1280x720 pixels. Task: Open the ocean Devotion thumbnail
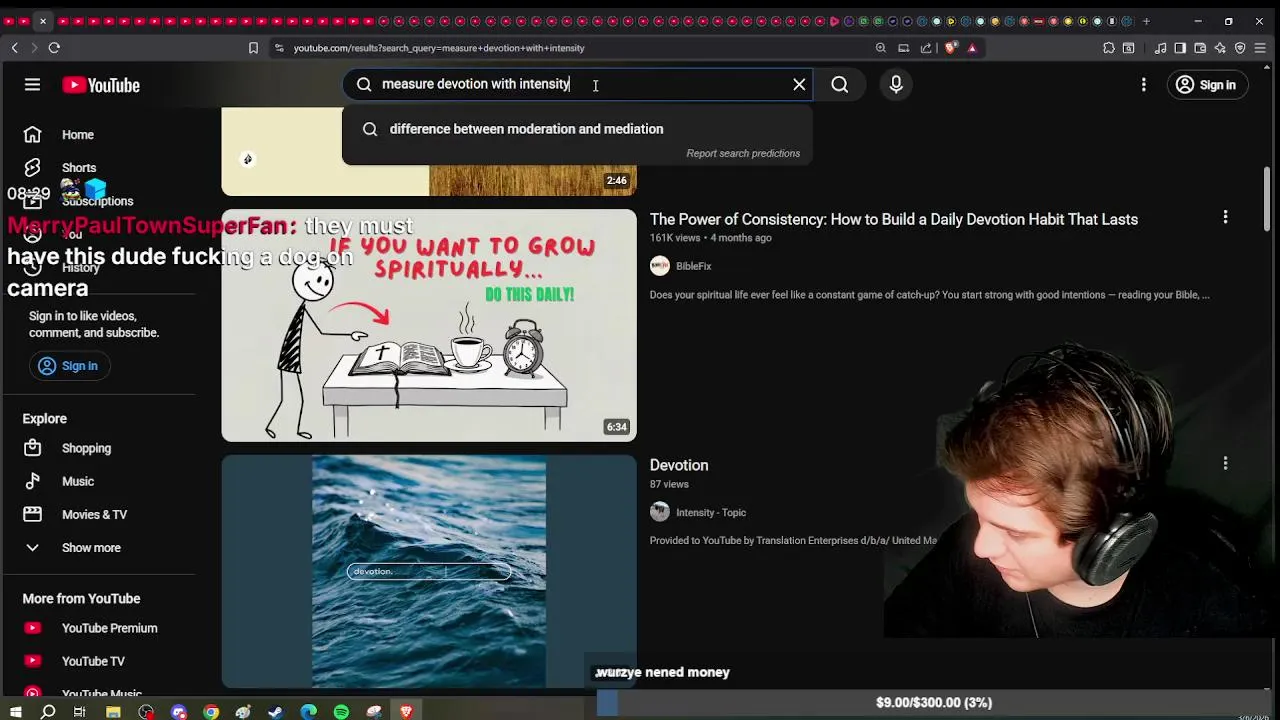click(x=429, y=572)
